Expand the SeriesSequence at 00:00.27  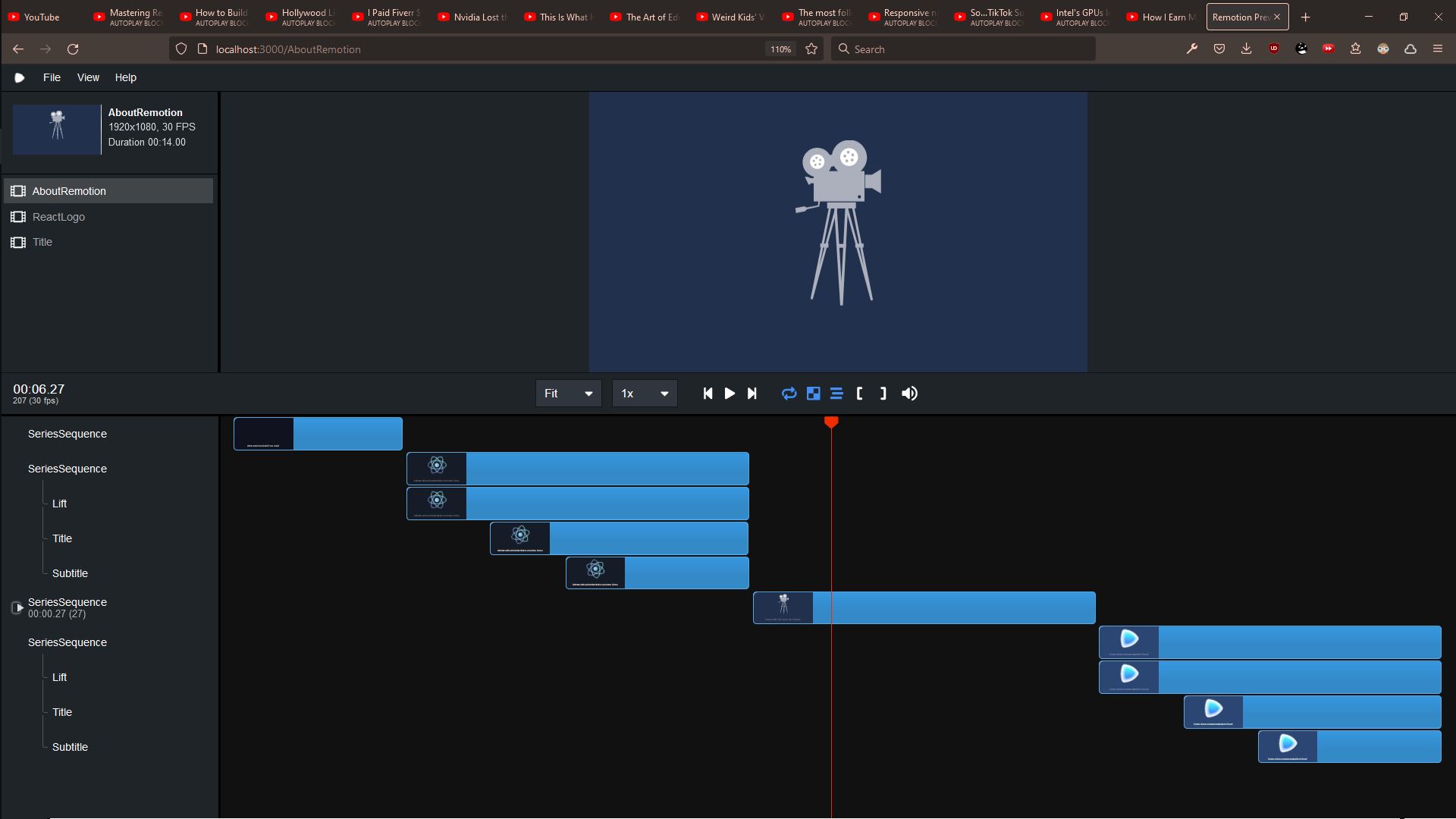pos(18,607)
